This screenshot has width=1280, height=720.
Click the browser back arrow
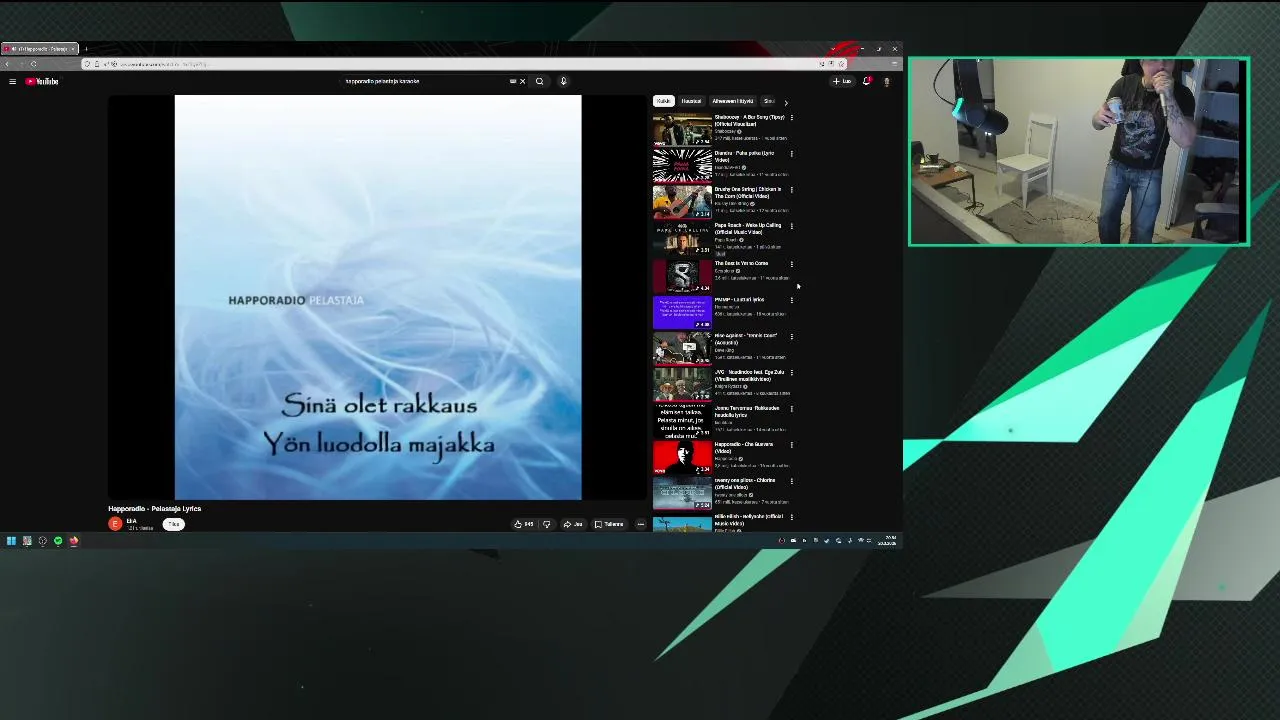8,64
